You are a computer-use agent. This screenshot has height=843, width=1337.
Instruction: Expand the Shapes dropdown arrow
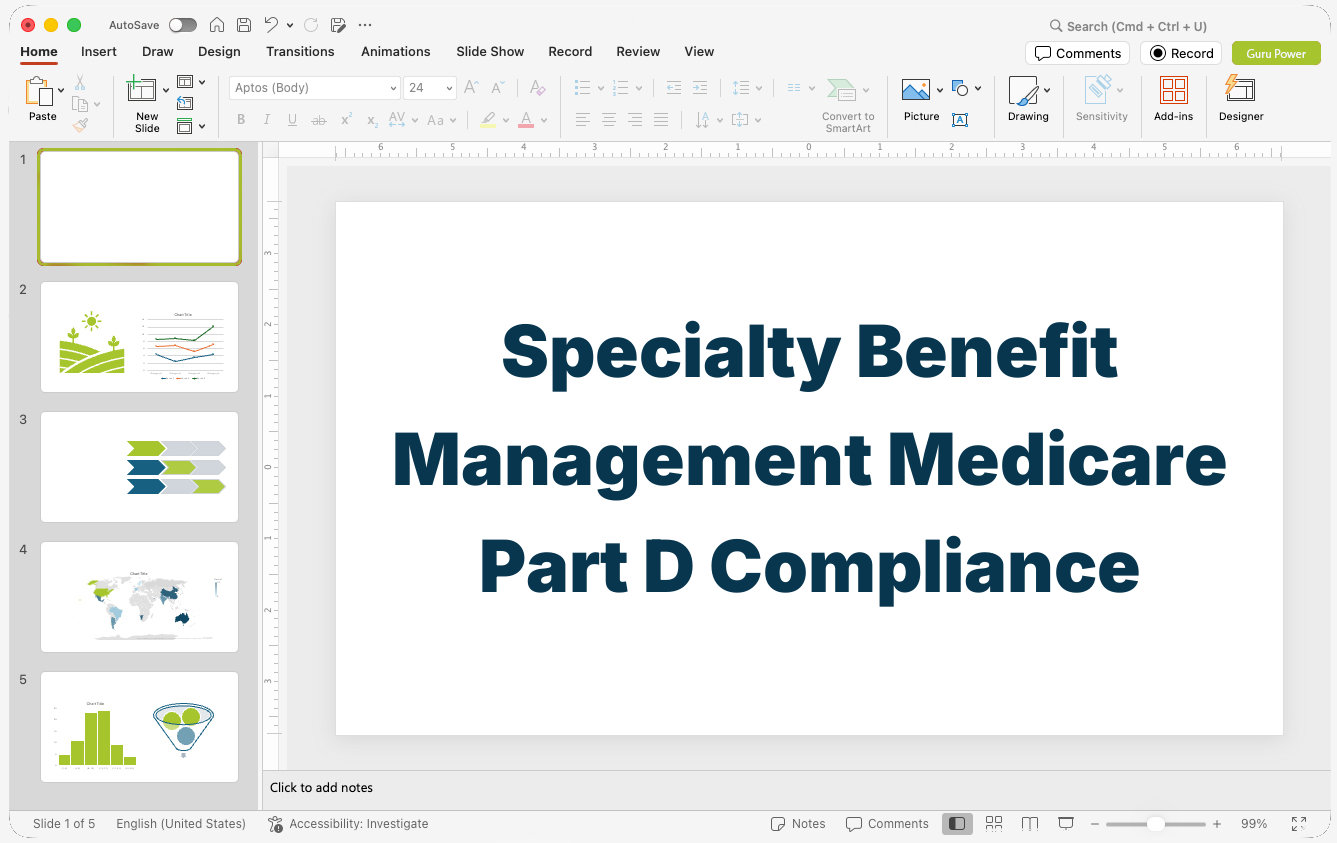[x=978, y=88]
